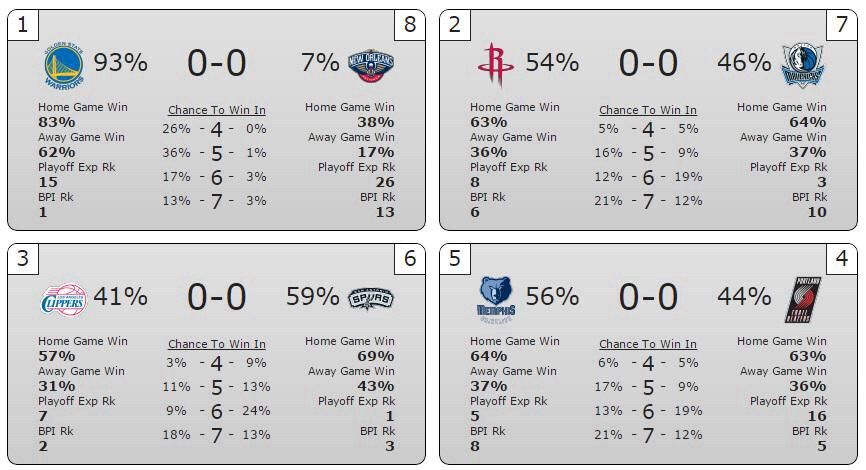Open Chance To Win In link, Rockets-Mavericks
This screenshot has height=470, width=866.
pyautogui.click(x=648, y=110)
